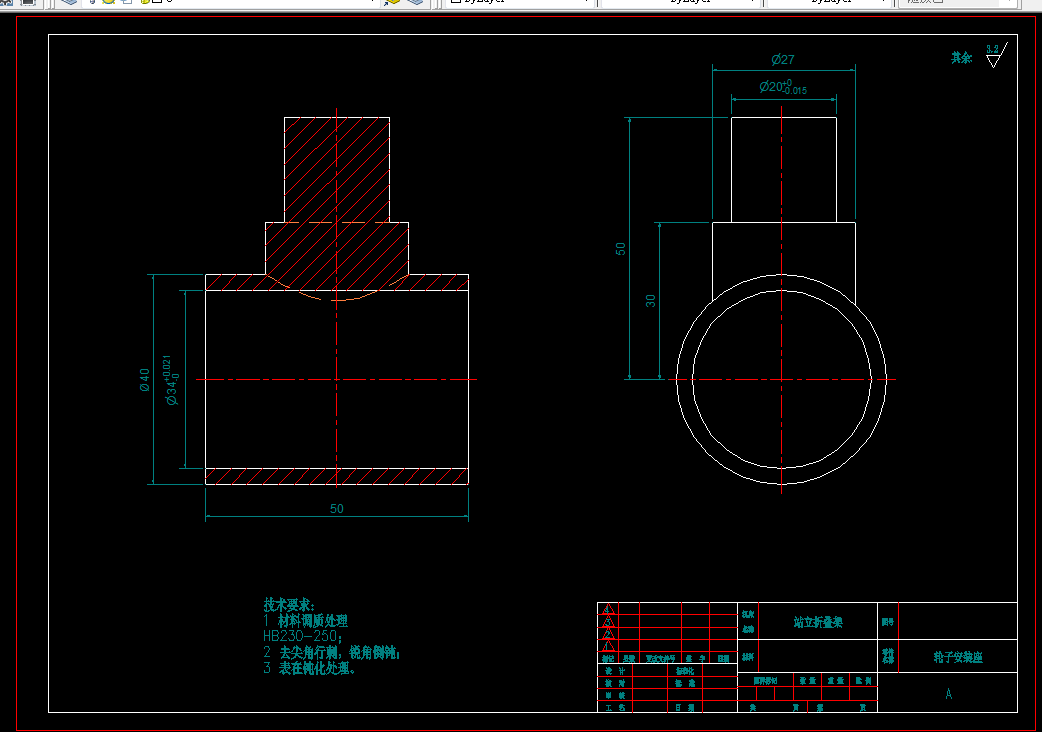Click the 图号 label cell
1042x732 pixels.
[x=888, y=622]
